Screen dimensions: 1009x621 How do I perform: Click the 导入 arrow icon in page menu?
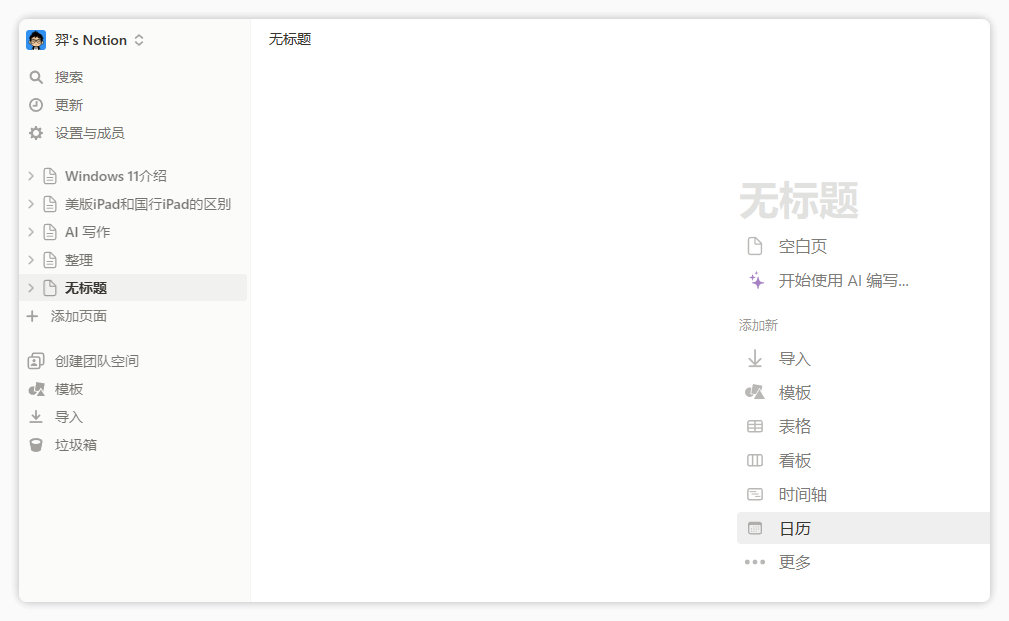755,358
